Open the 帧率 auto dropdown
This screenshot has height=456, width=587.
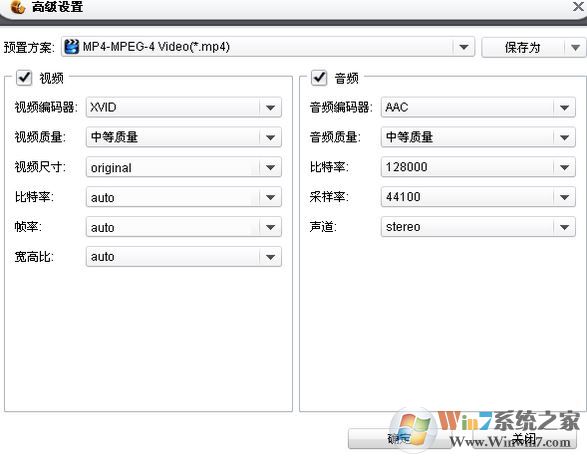click(x=183, y=227)
